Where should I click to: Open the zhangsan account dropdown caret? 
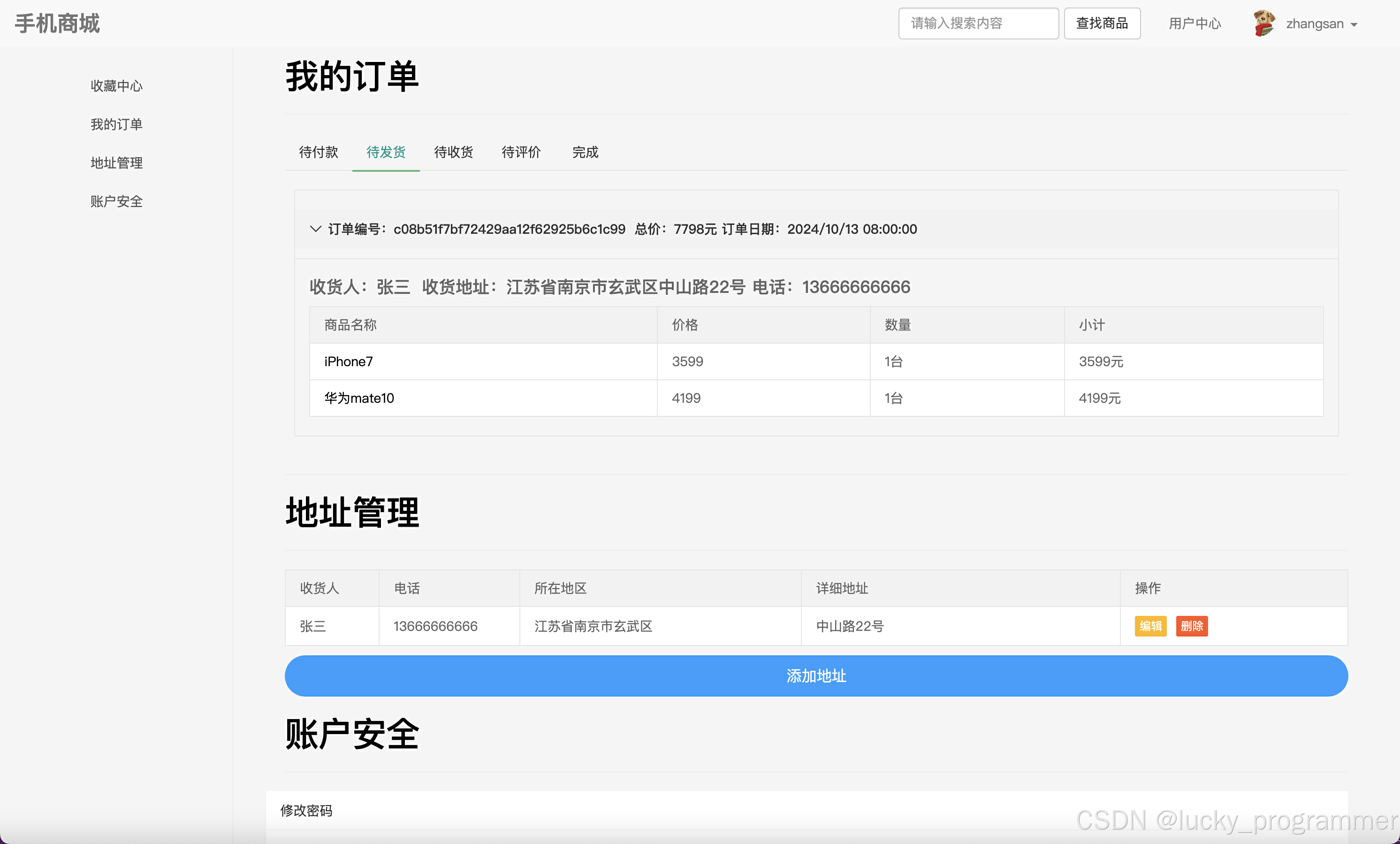point(1354,24)
